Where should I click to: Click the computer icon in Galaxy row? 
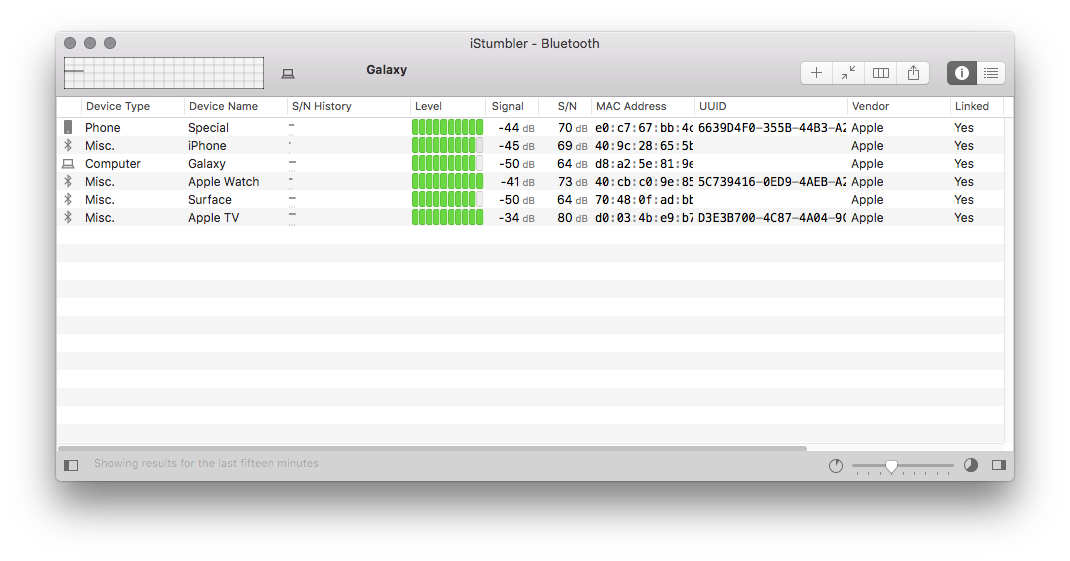pyautogui.click(x=68, y=164)
